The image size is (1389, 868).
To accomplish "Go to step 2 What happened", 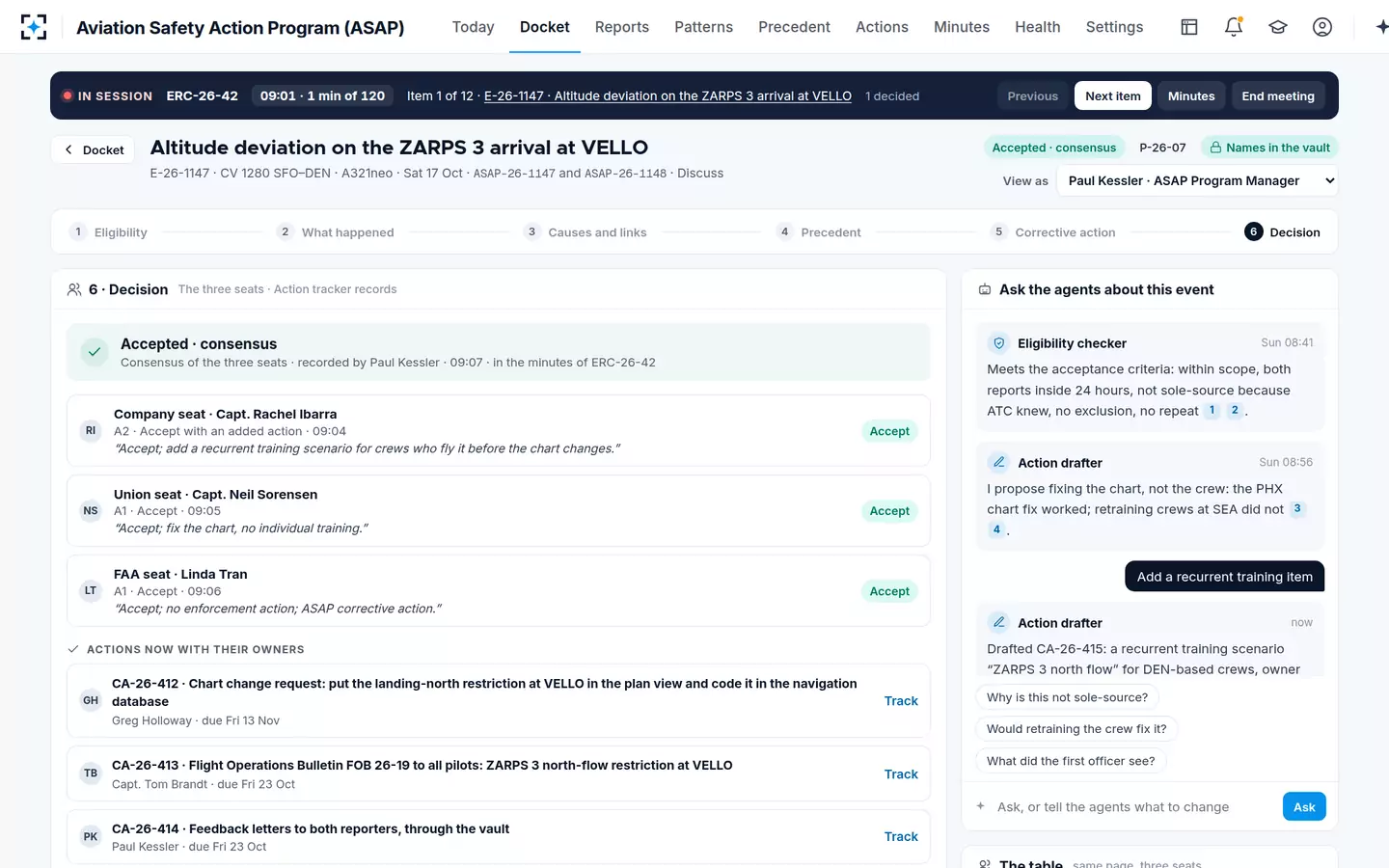I will pyautogui.click(x=335, y=232).
